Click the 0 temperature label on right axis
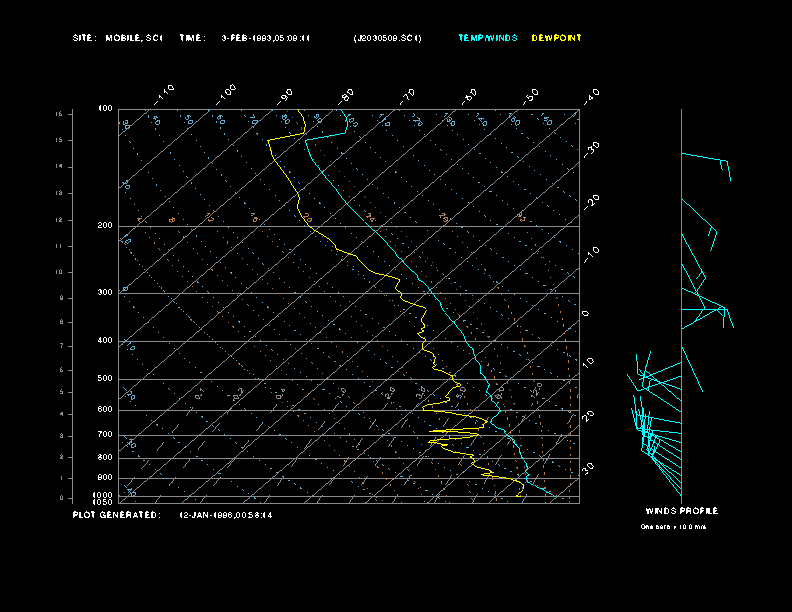The image size is (792, 612). [x=586, y=313]
